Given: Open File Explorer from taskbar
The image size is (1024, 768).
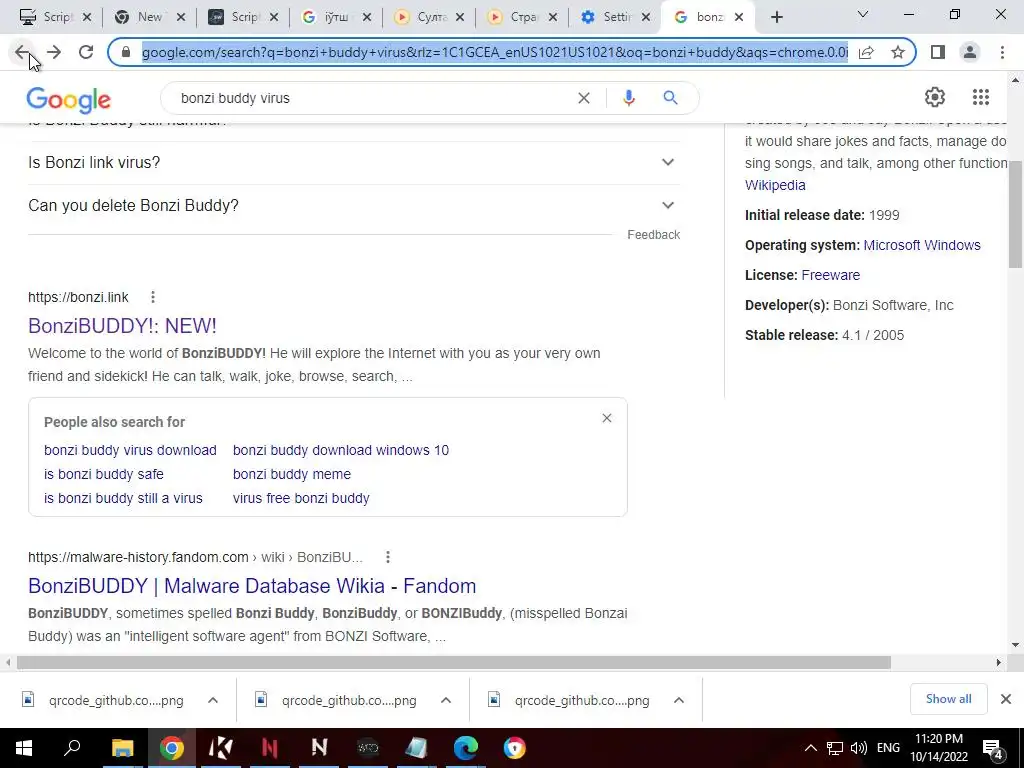Looking at the screenshot, I should pos(122,748).
